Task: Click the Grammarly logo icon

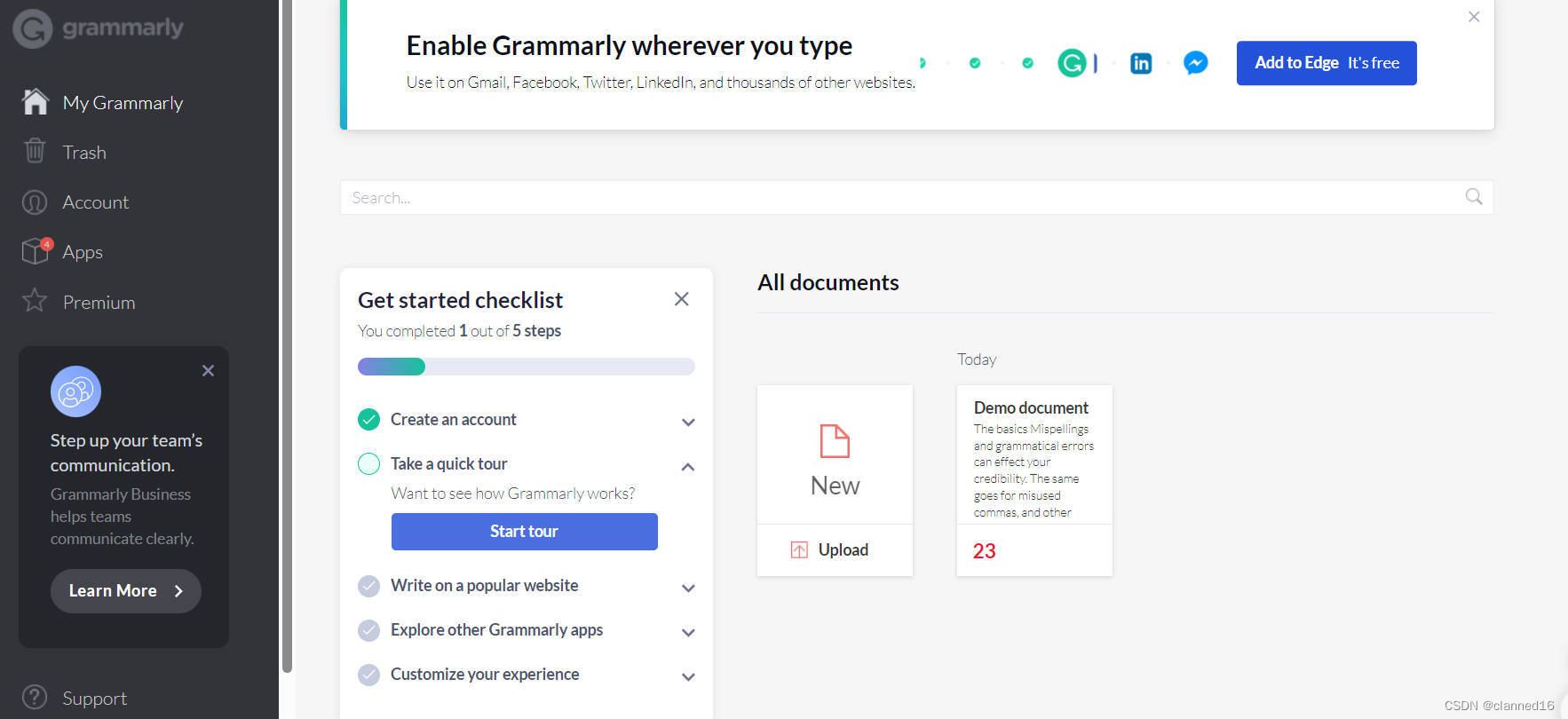Action: coord(33,28)
